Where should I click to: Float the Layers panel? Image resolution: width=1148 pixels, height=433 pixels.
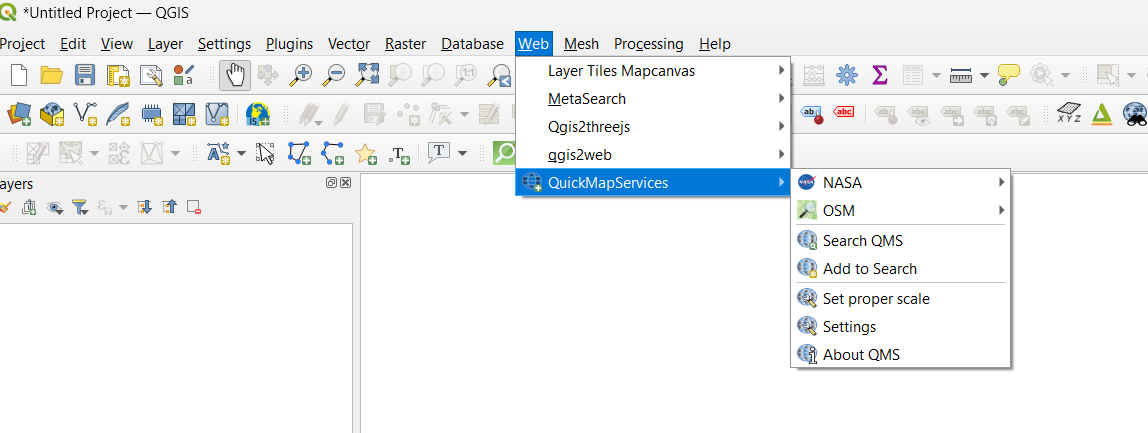pyautogui.click(x=332, y=182)
